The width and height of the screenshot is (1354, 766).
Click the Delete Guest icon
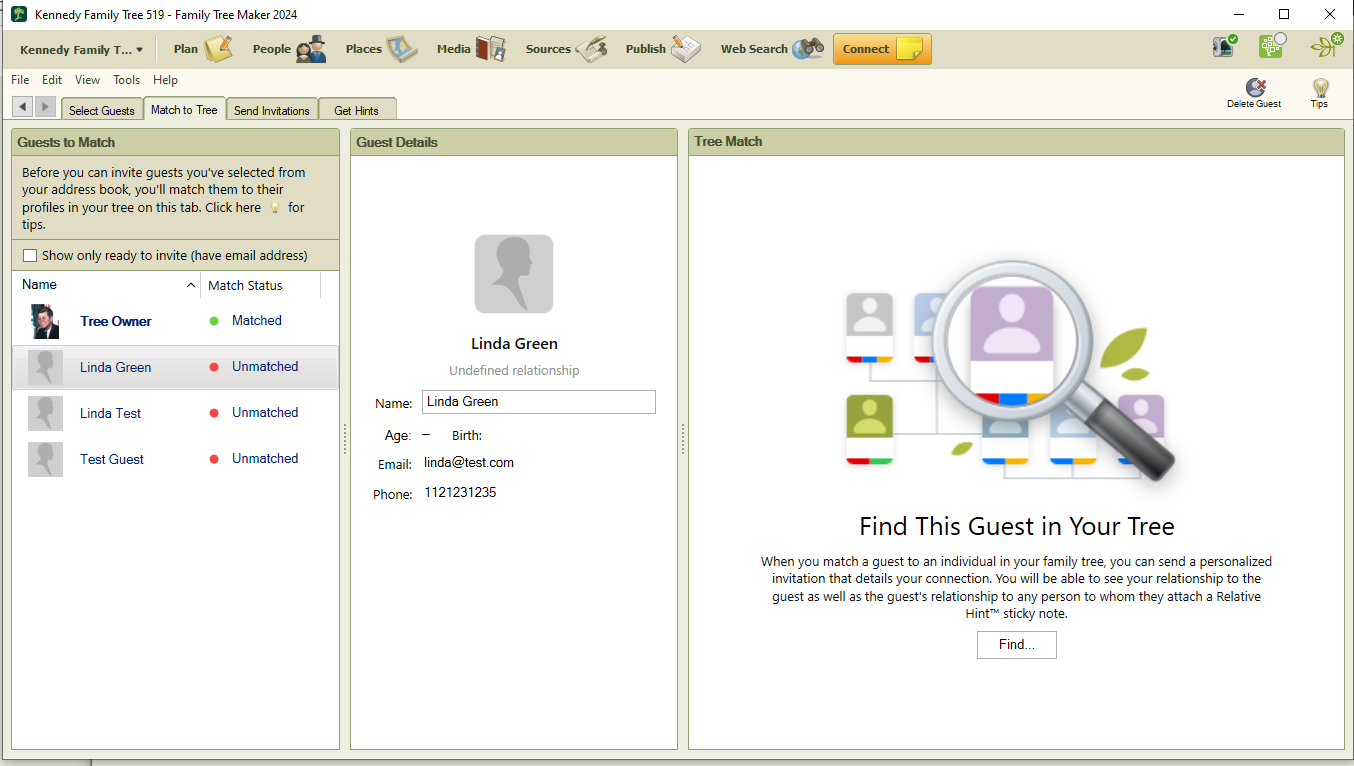tap(1255, 88)
